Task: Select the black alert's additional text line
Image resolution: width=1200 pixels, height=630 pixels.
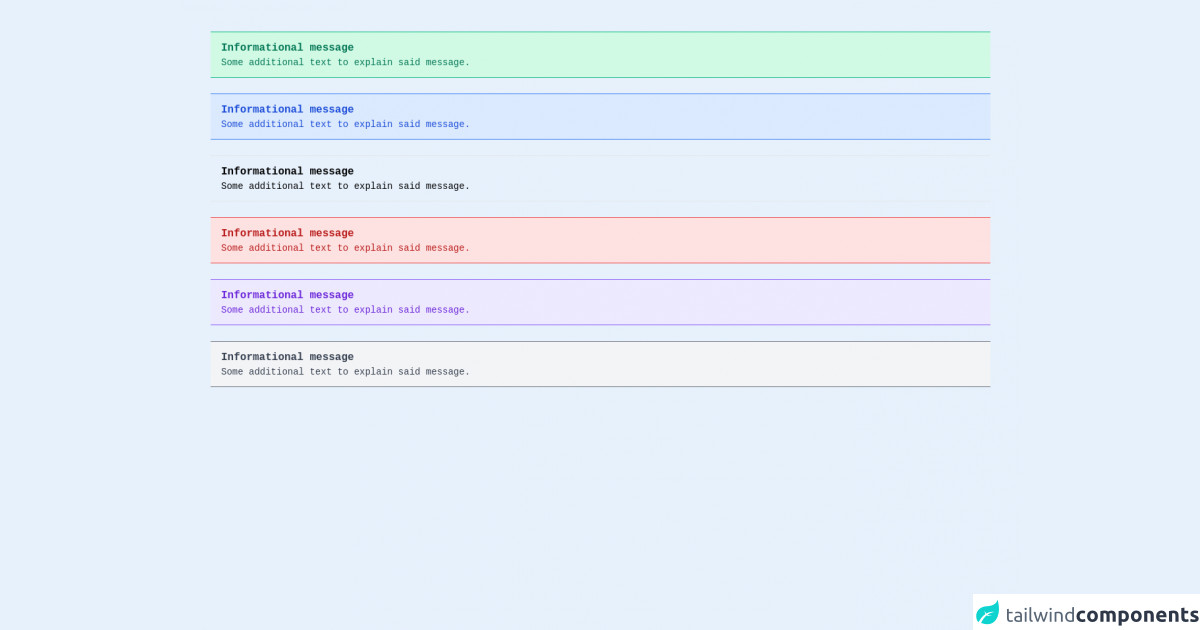Action: point(345,186)
